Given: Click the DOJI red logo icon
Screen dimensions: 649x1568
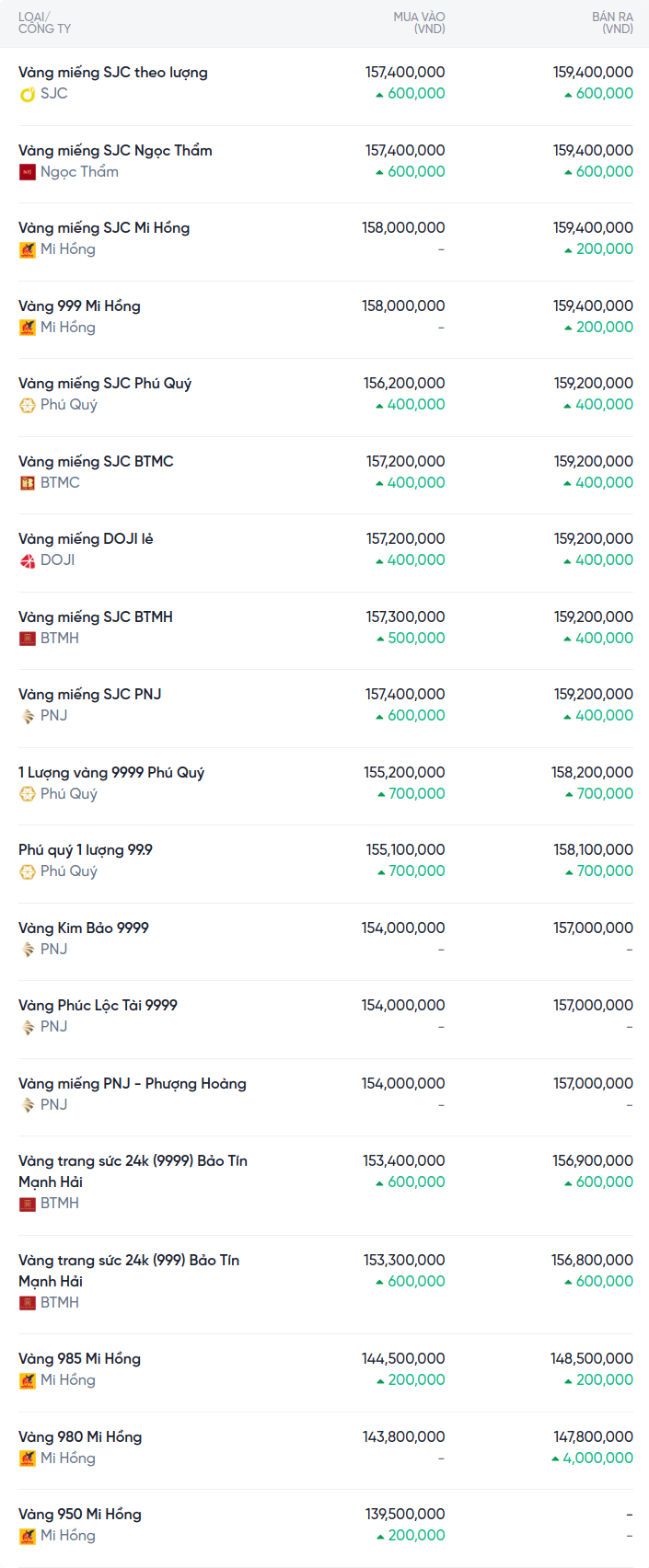Looking at the screenshot, I should 28,560.
